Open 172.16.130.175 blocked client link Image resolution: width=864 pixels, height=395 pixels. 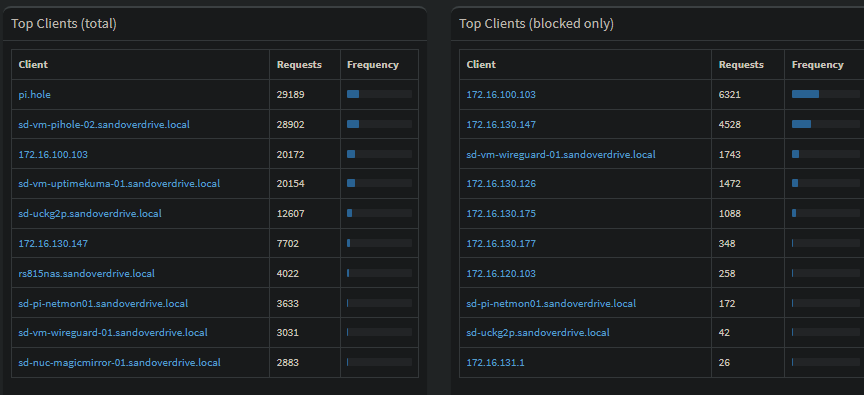pos(501,213)
